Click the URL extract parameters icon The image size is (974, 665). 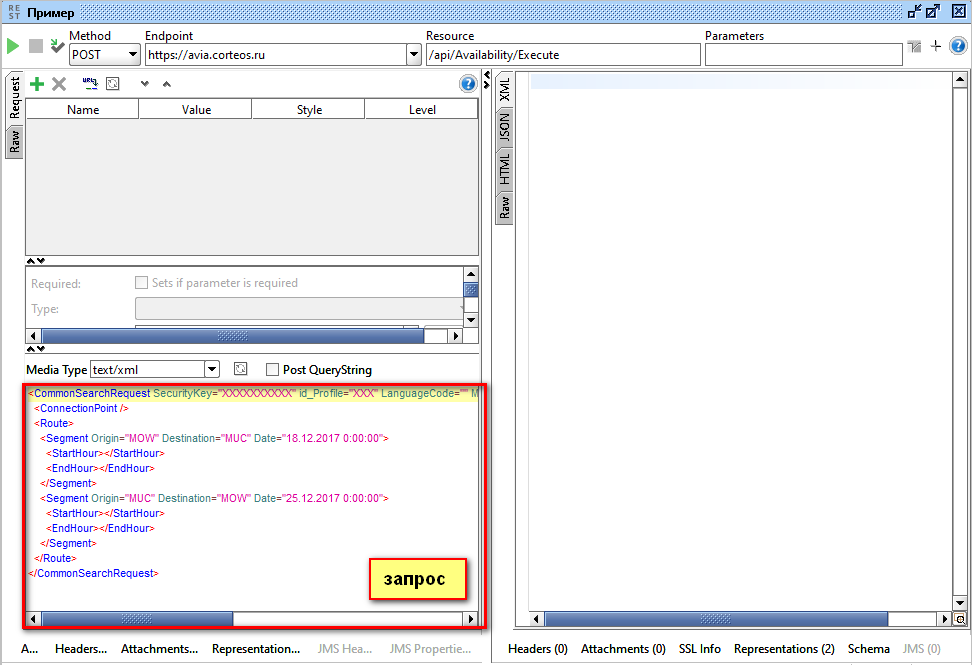(x=90, y=84)
